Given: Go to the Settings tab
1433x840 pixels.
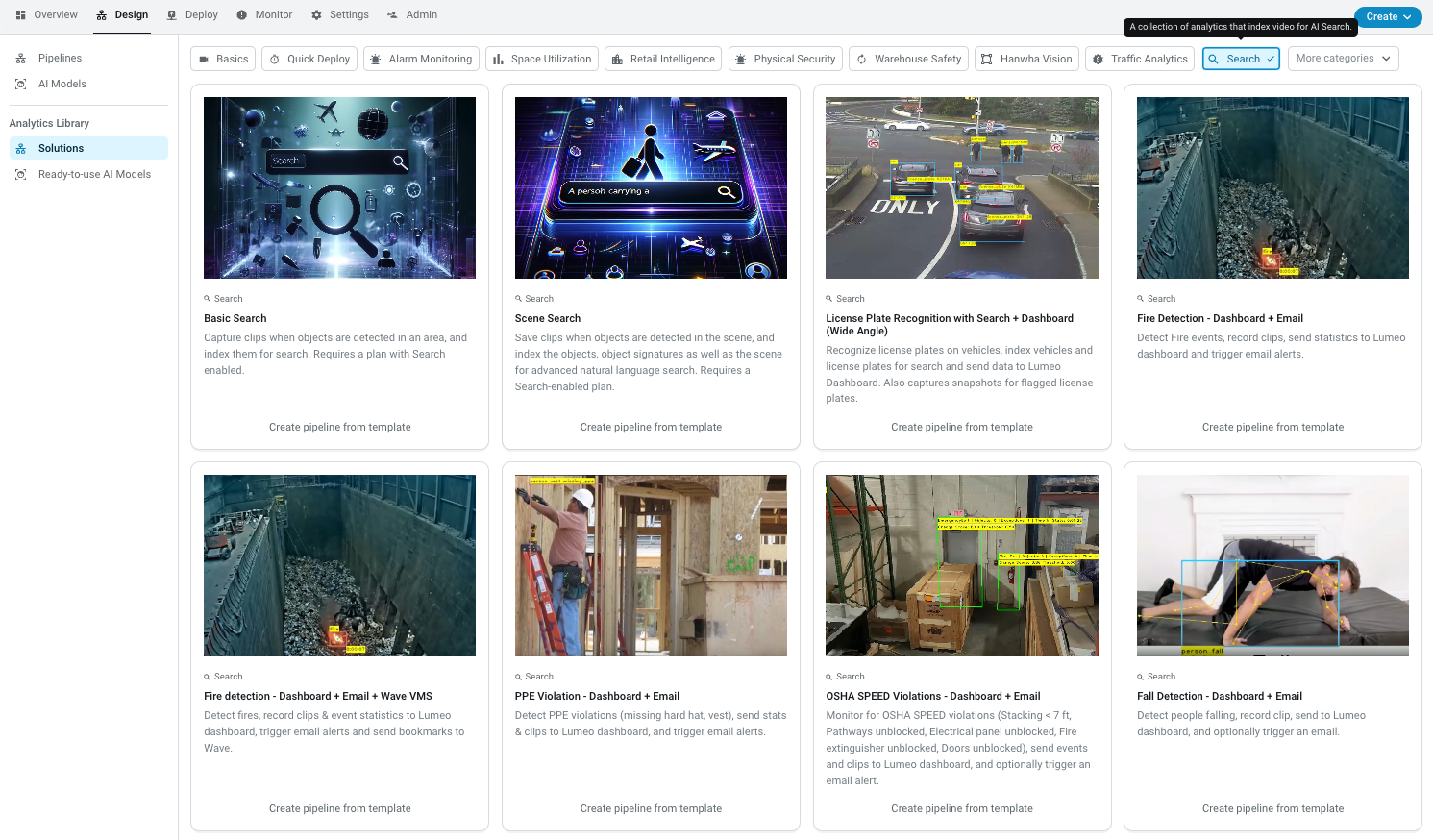Looking at the screenshot, I should pyautogui.click(x=340, y=14).
